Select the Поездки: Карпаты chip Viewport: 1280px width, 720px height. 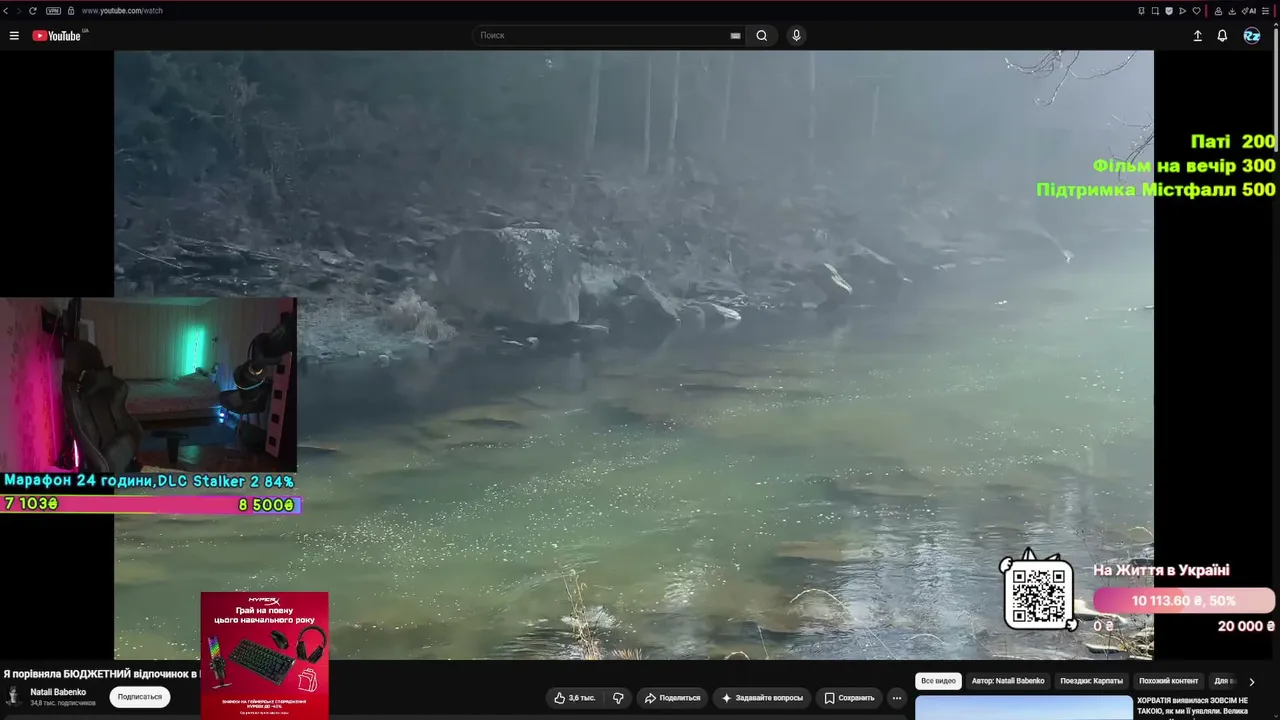[1091, 681]
